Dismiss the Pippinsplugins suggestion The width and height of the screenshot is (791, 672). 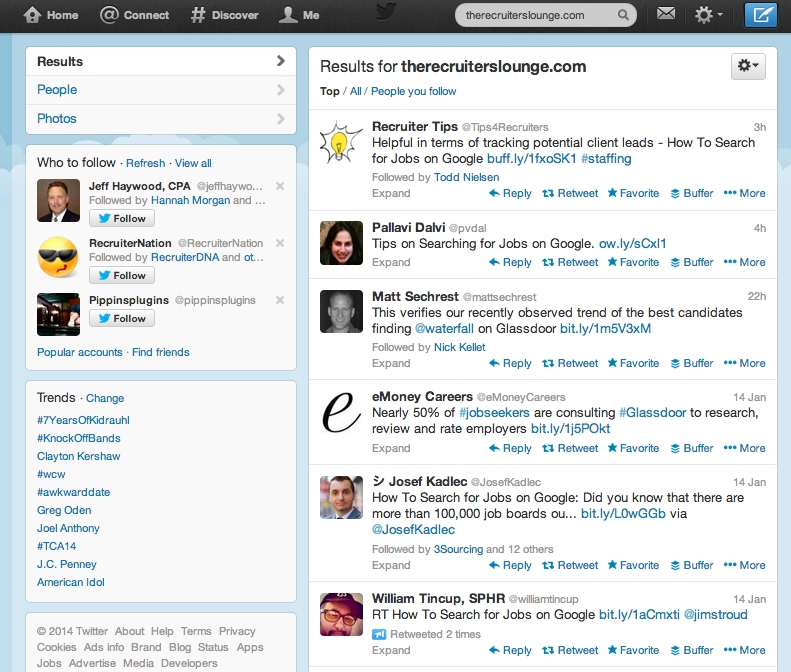[280, 300]
